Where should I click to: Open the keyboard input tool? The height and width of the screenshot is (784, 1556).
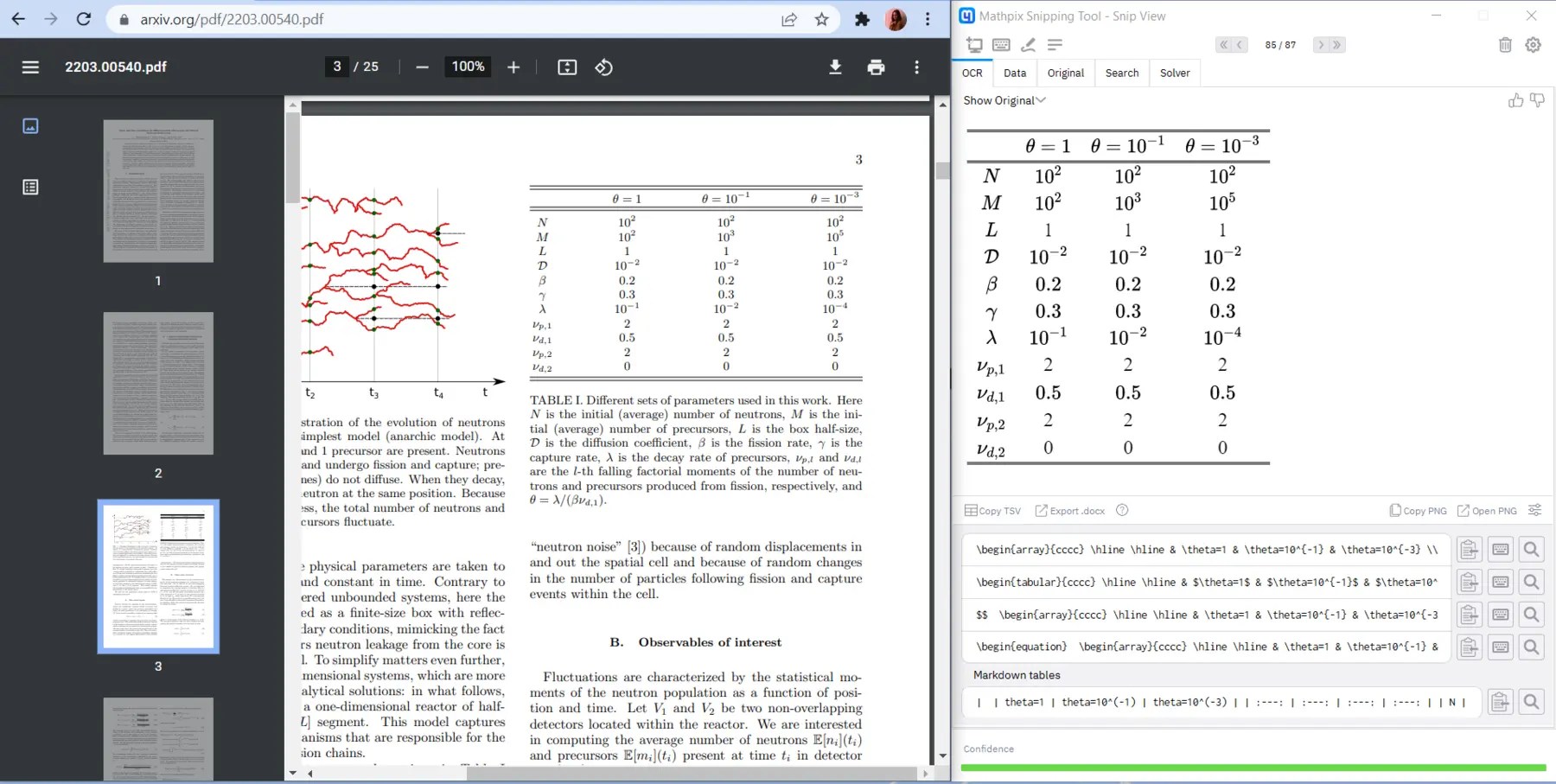point(1003,44)
